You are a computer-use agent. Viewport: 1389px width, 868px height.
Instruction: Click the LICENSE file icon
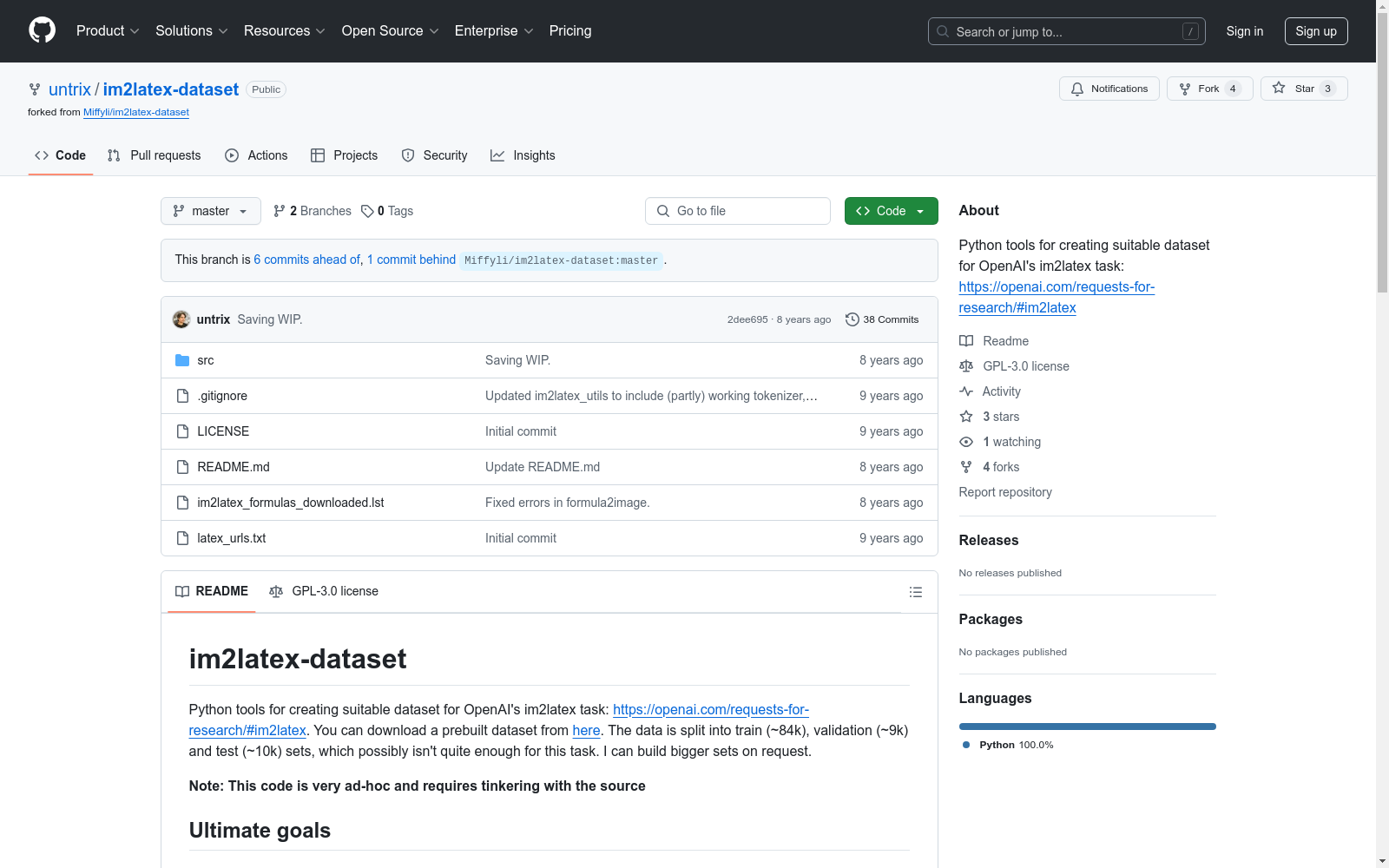pyautogui.click(x=182, y=431)
